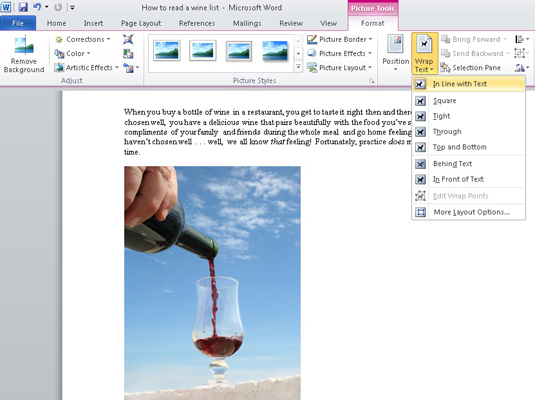
Task: Click the Undo arrow icon
Action: point(37,7)
